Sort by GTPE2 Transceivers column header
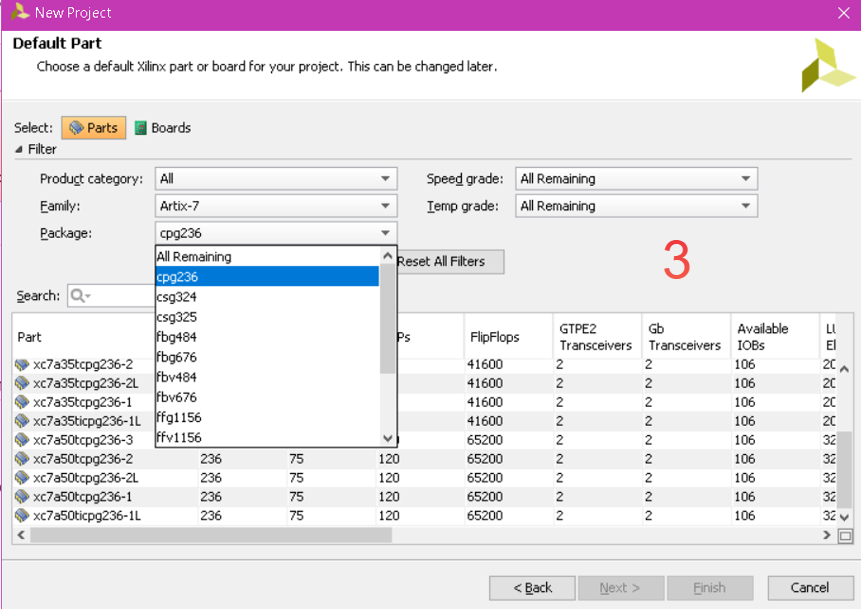The height and width of the screenshot is (609, 861). (x=597, y=337)
